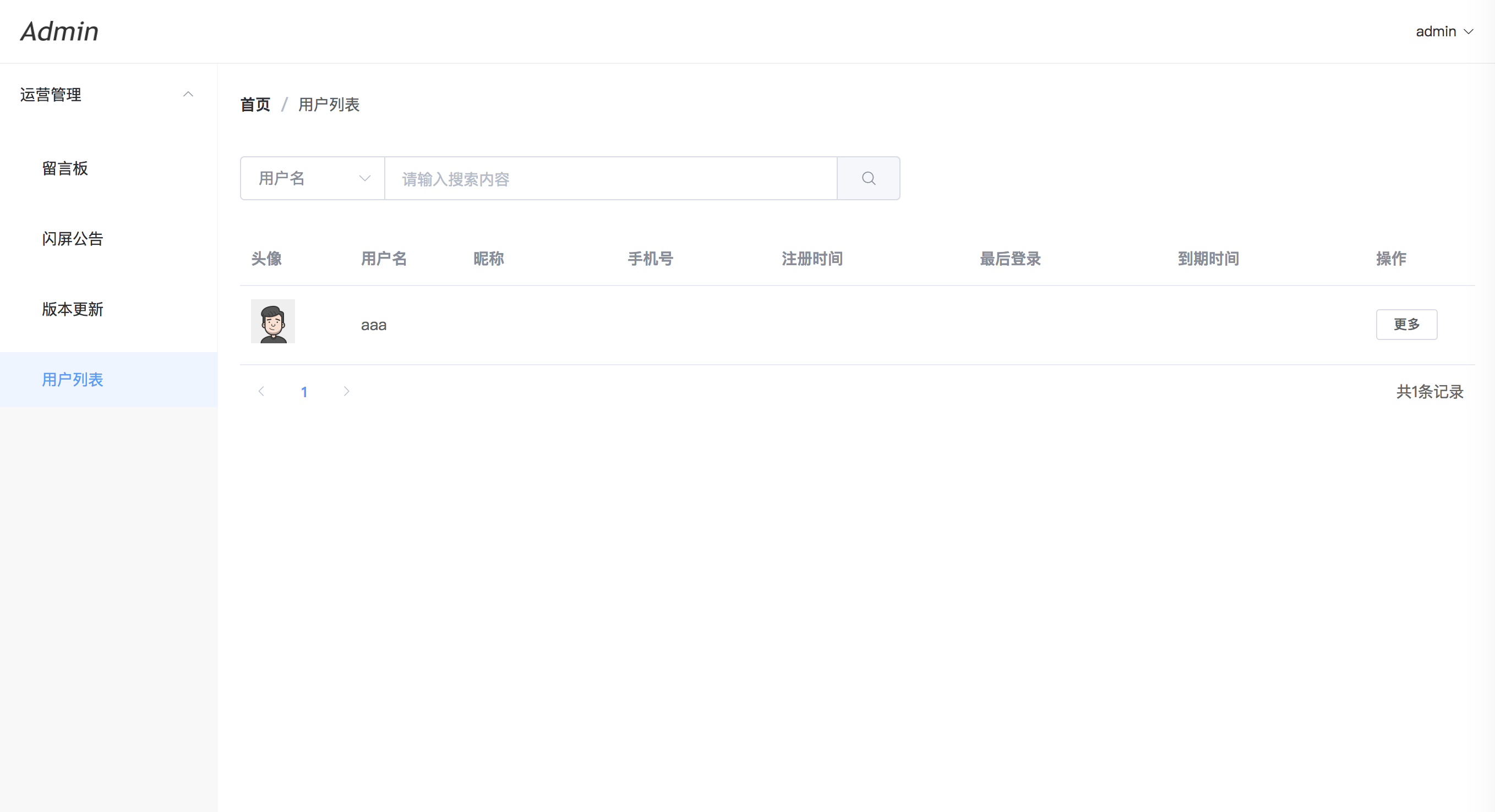
Task: Select page number 1 in pagination
Action: [x=304, y=392]
